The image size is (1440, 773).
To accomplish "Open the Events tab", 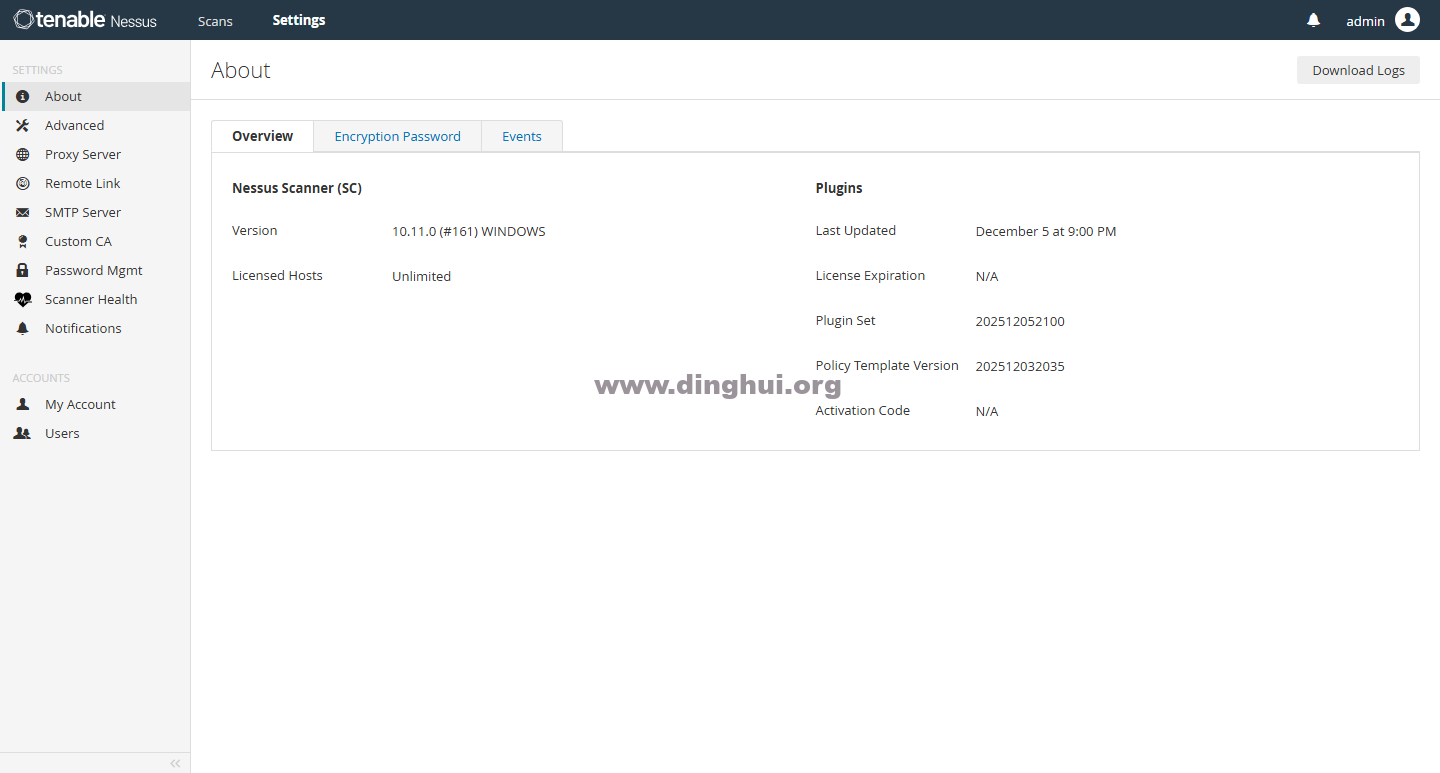I will tap(521, 137).
